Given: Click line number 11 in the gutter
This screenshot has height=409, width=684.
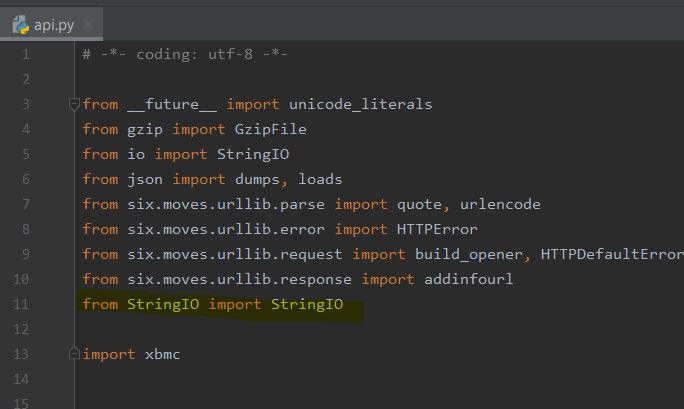Looking at the screenshot, I should click(21, 304).
